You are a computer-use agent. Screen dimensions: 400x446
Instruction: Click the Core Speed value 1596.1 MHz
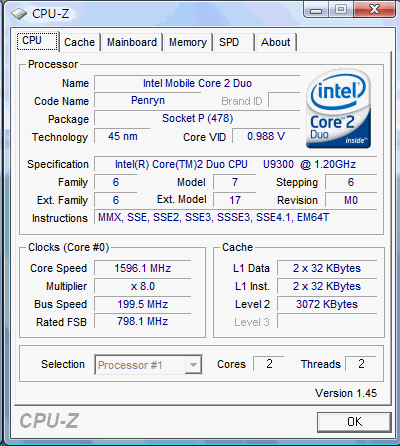(143, 268)
